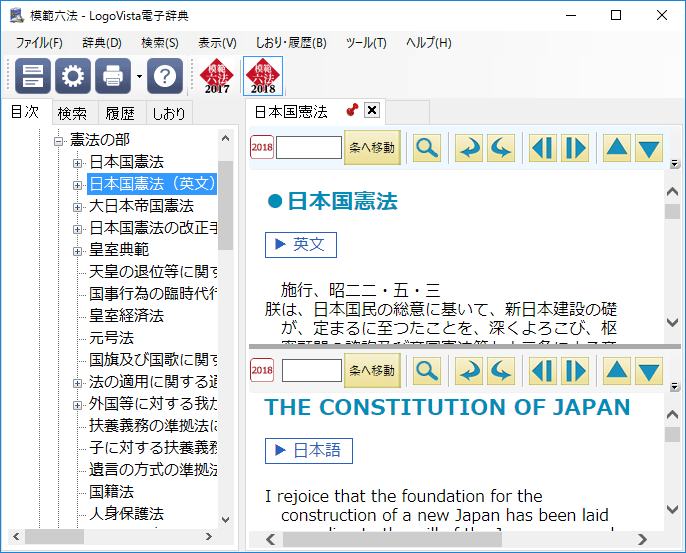The width and height of the screenshot is (686, 553).
Task: Click 2018 edition icon in lower pane
Action: (x=262, y=370)
